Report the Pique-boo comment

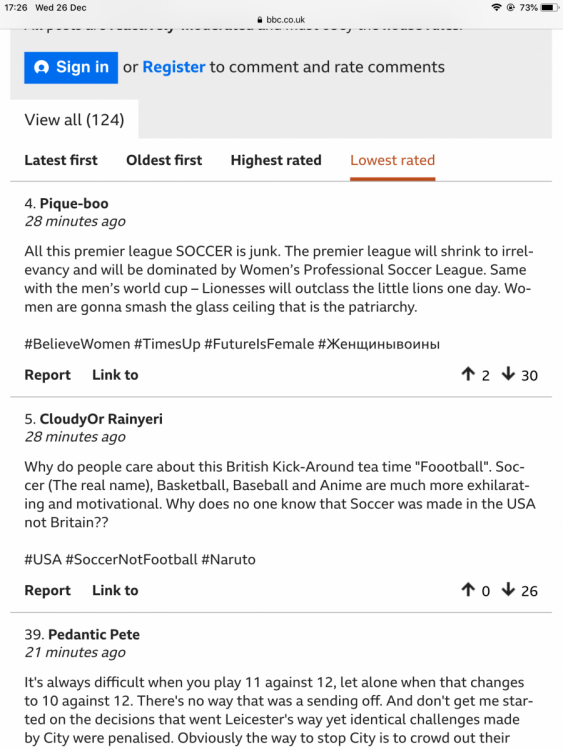pyautogui.click(x=47, y=375)
